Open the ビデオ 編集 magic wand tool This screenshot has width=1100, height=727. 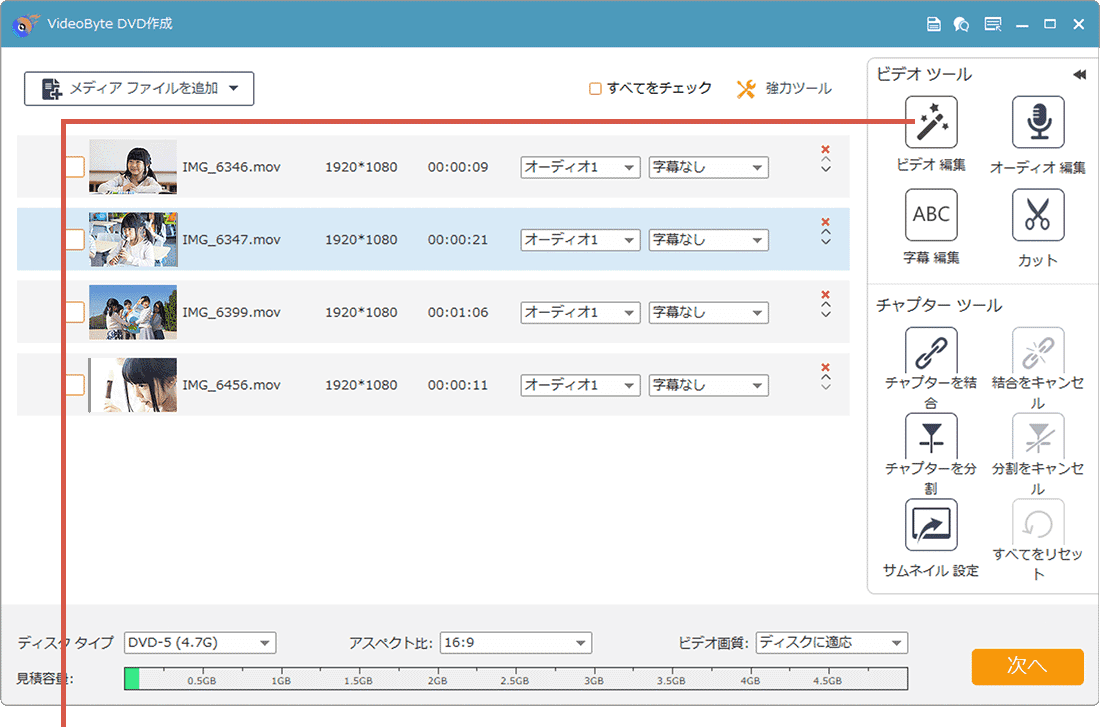[930, 123]
